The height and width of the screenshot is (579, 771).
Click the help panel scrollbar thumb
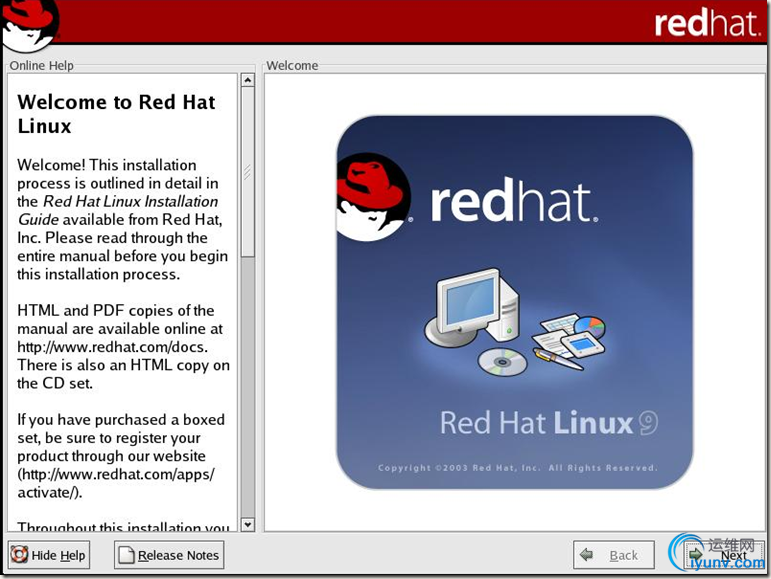click(248, 172)
